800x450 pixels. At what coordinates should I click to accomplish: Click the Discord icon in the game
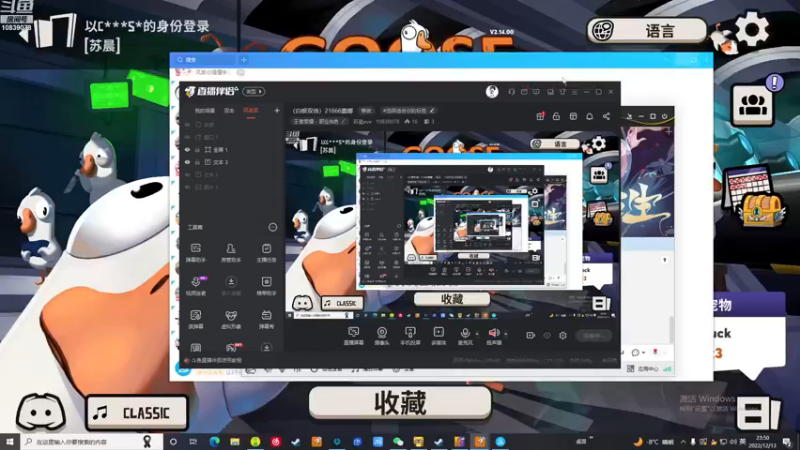[41, 411]
